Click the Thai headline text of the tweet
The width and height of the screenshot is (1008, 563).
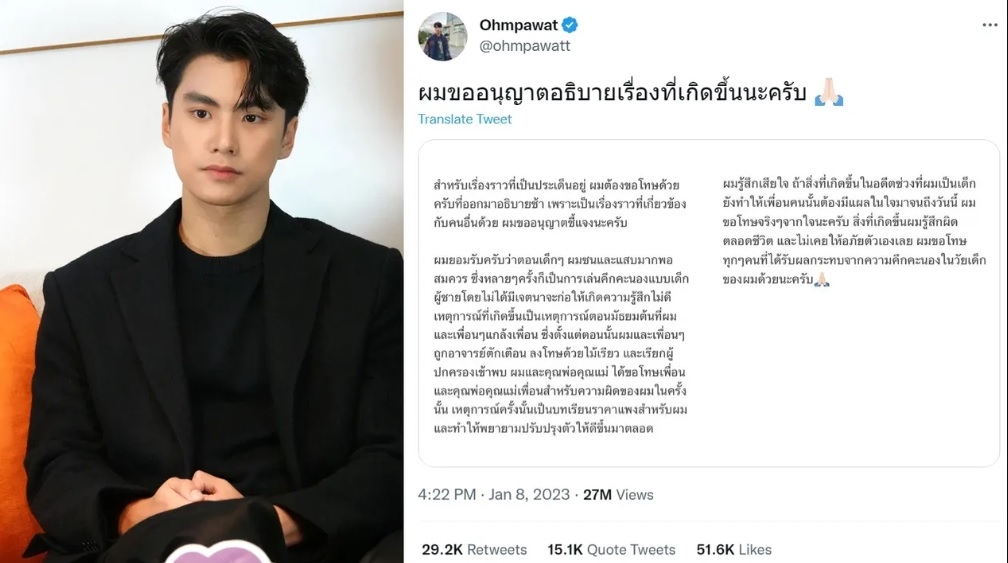click(612, 93)
